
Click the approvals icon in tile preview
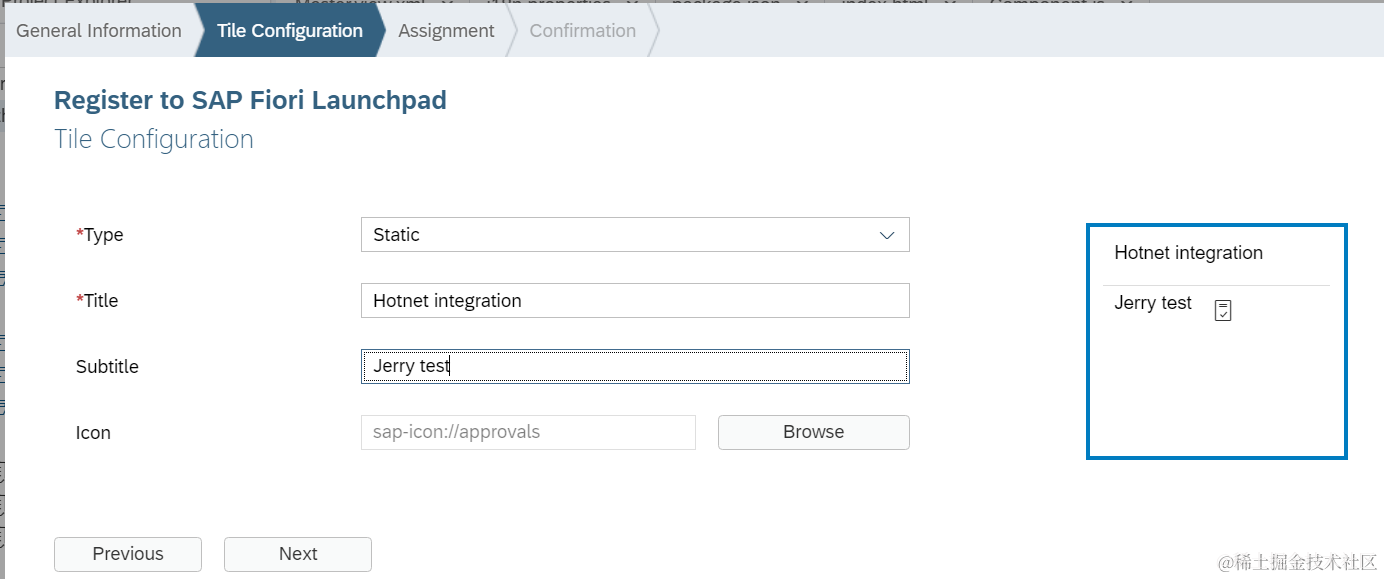point(1222,310)
